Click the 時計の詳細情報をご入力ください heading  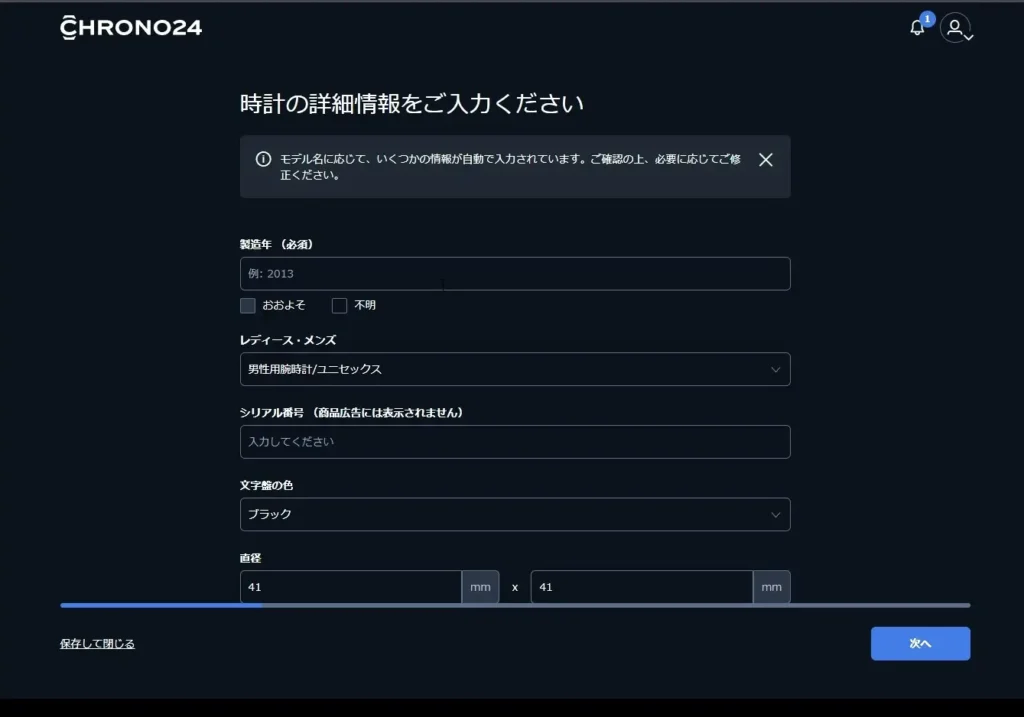coord(412,104)
